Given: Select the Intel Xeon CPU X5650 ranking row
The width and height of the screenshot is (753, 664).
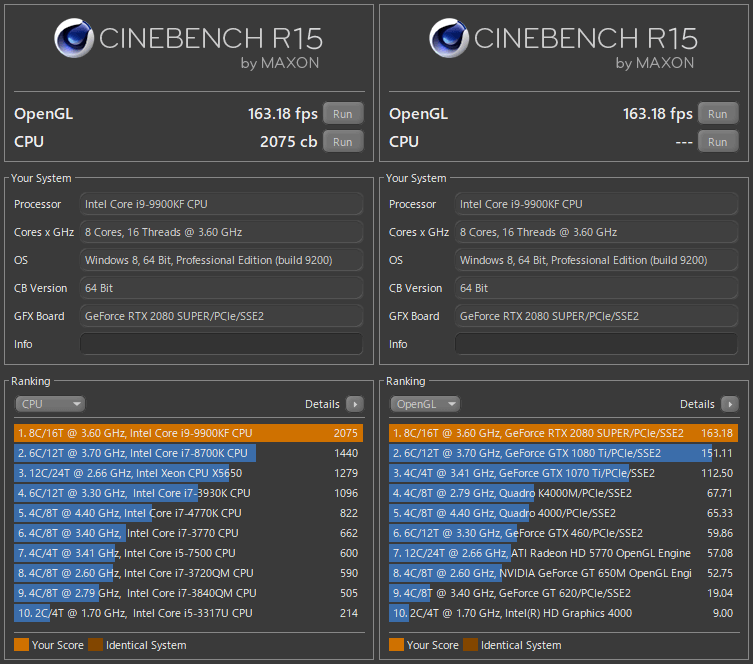Looking at the screenshot, I should (x=188, y=473).
